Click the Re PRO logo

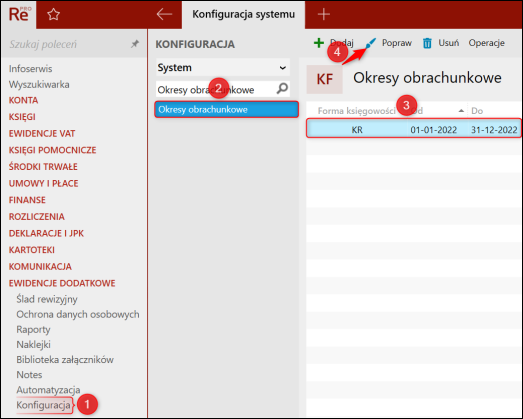[x=19, y=14]
